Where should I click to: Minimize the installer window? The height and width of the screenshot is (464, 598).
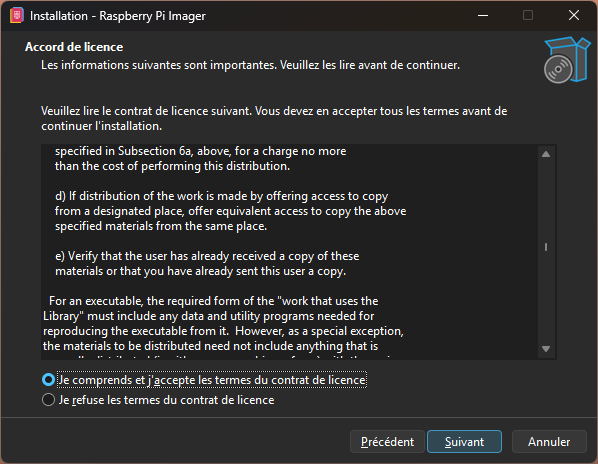click(x=483, y=16)
